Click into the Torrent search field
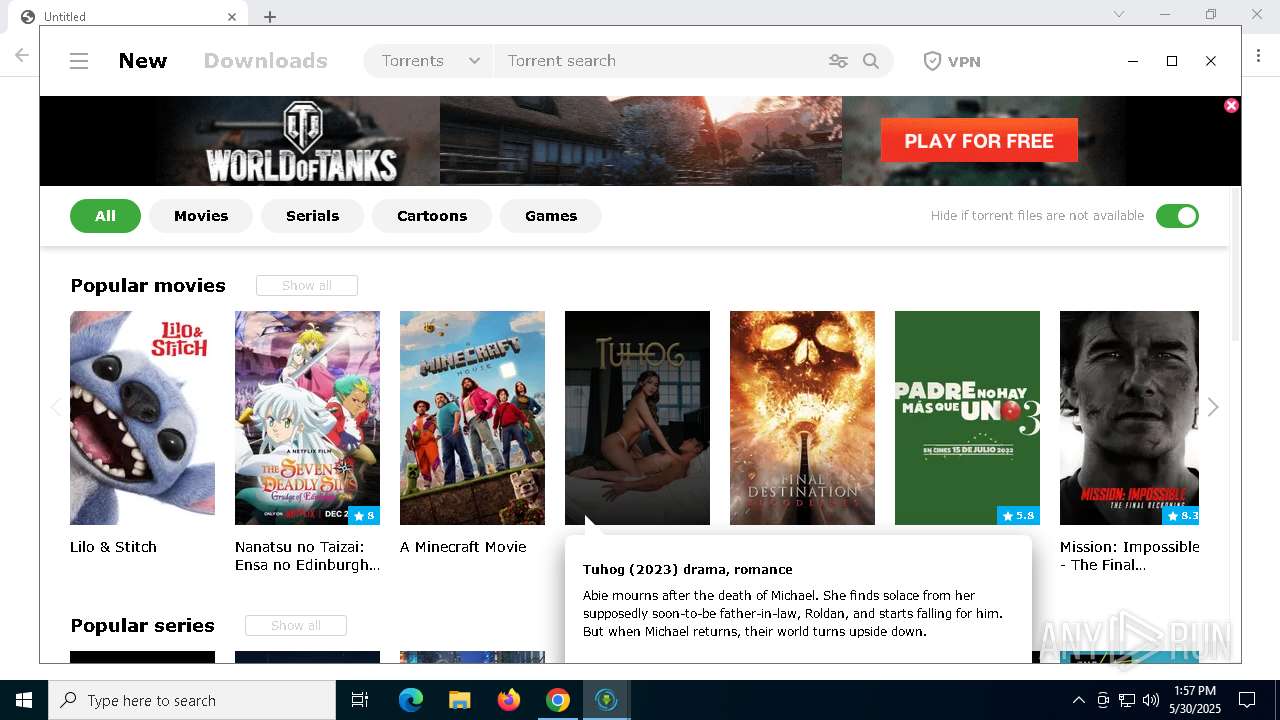 (x=660, y=61)
